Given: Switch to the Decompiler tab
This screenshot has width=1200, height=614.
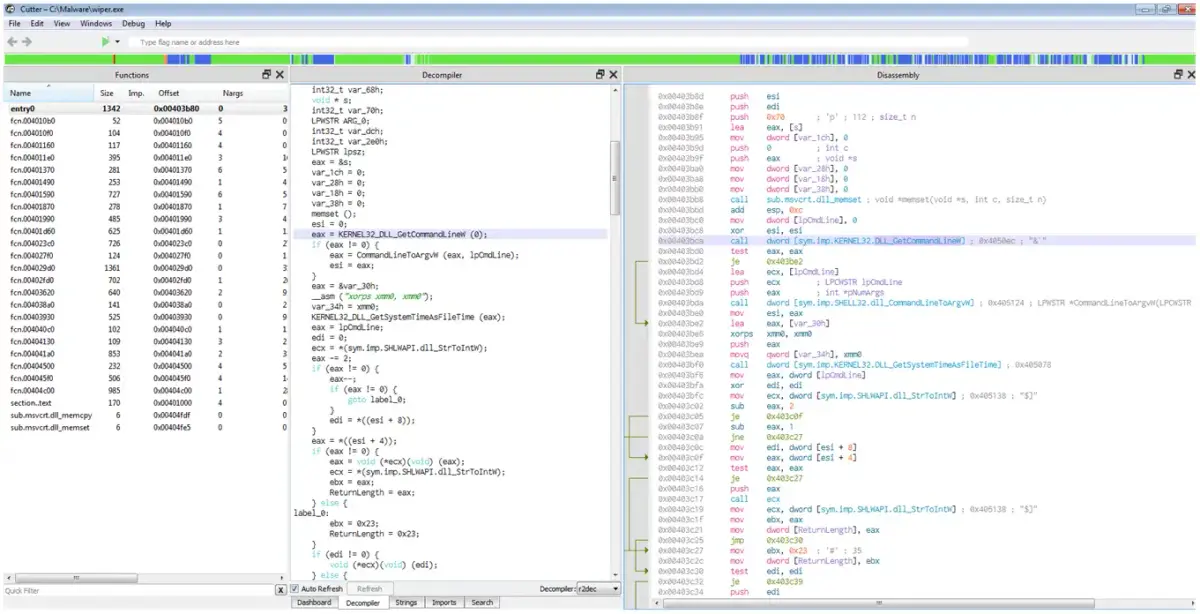Looking at the screenshot, I should 362,602.
